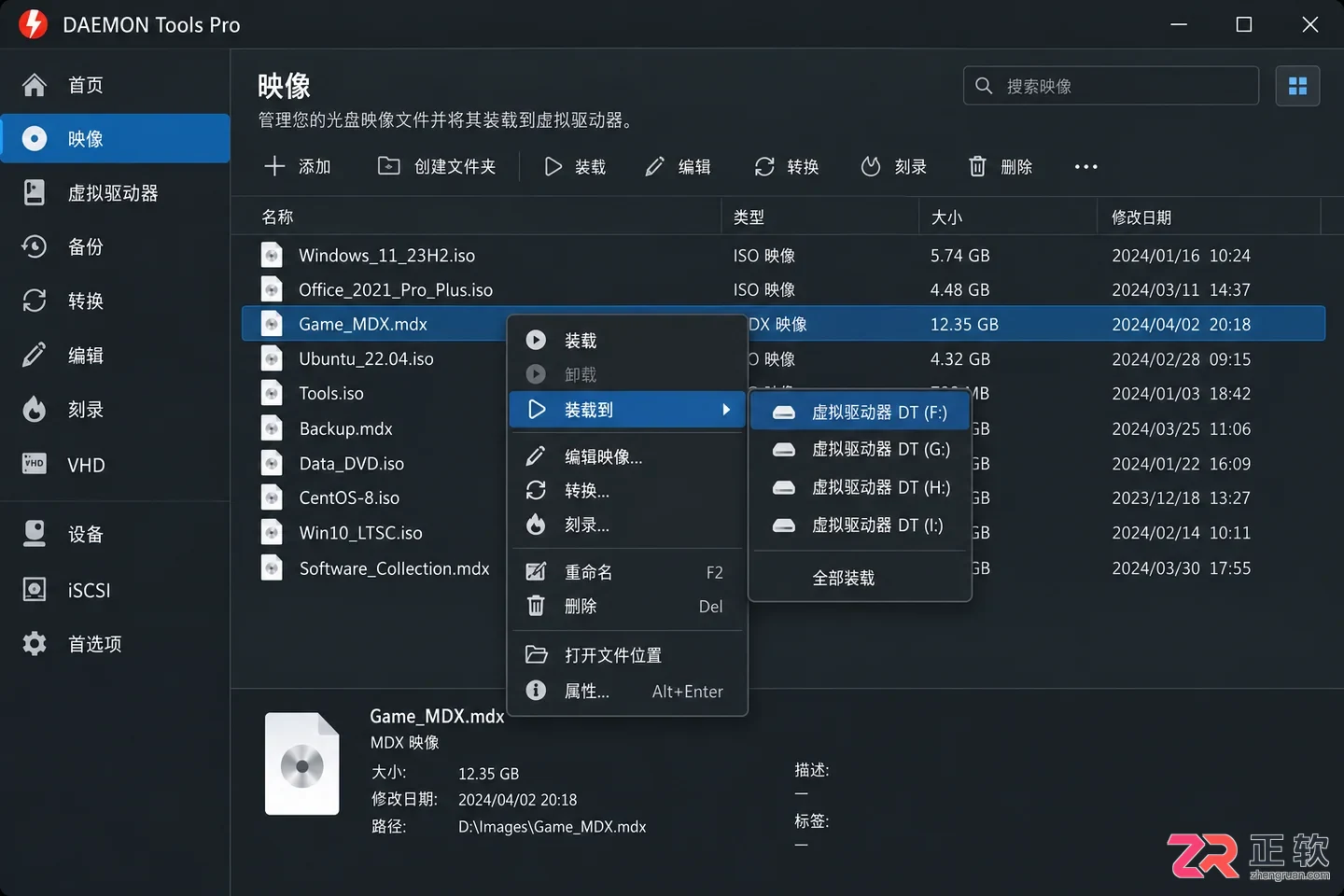Click the 刻录 toolbar button

(894, 167)
